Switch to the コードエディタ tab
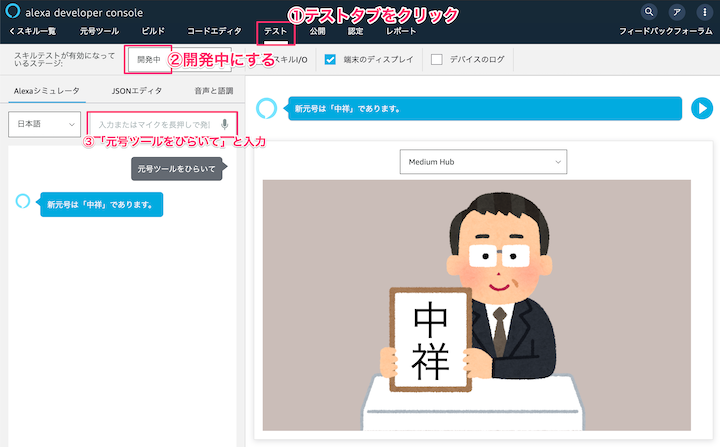720x447 pixels. point(214,31)
